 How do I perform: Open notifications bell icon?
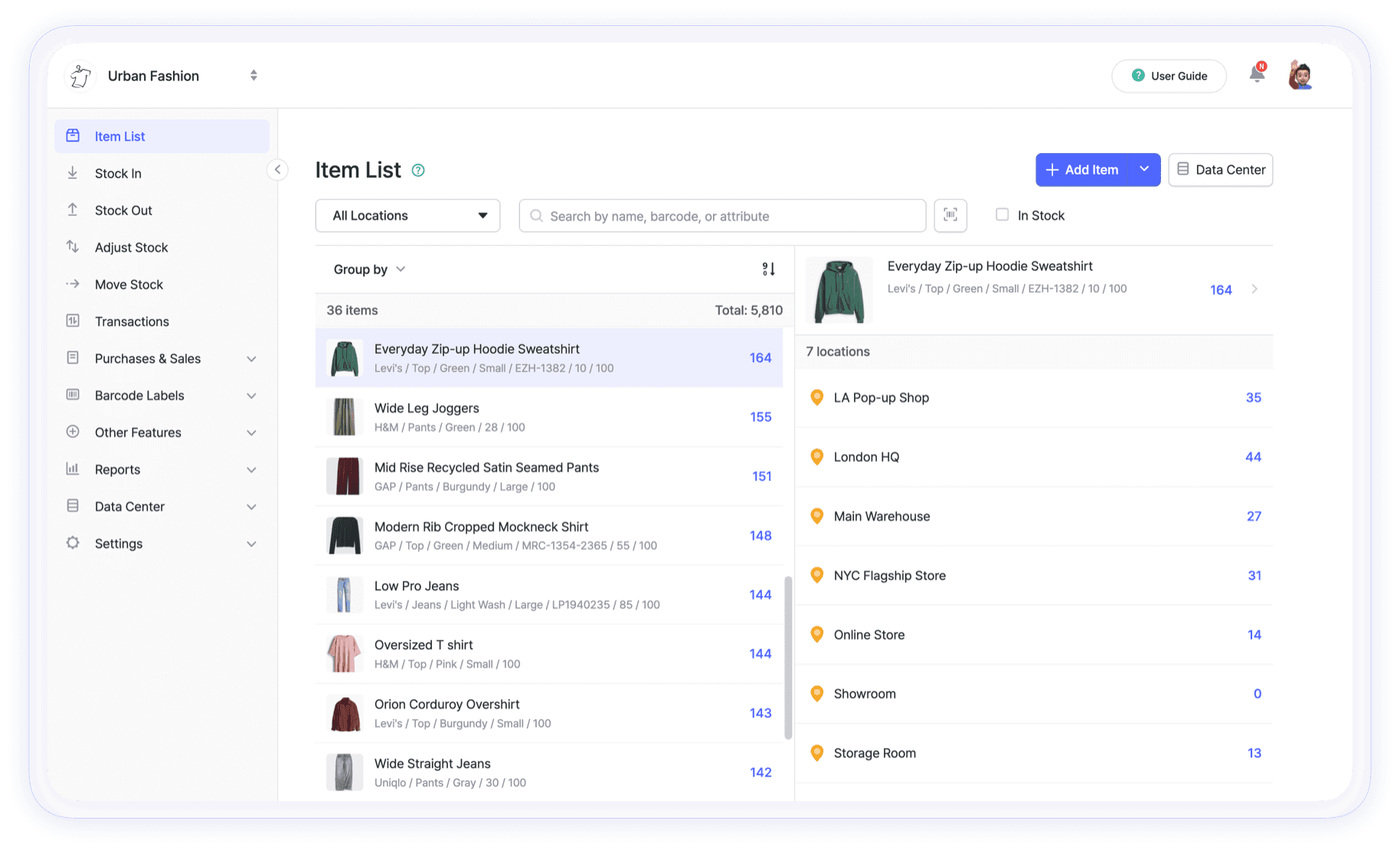pyautogui.click(x=1257, y=74)
